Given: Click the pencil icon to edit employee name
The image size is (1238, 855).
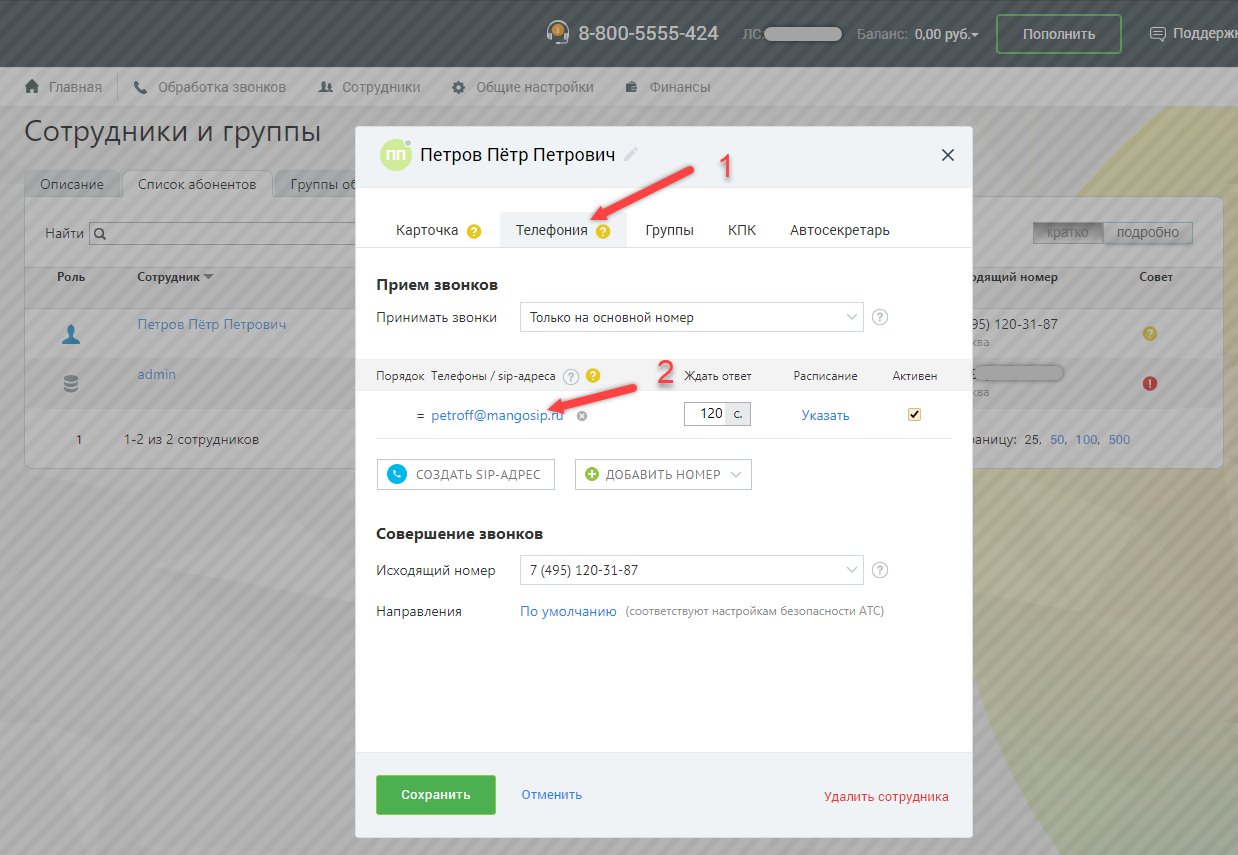Looking at the screenshot, I should [x=630, y=155].
